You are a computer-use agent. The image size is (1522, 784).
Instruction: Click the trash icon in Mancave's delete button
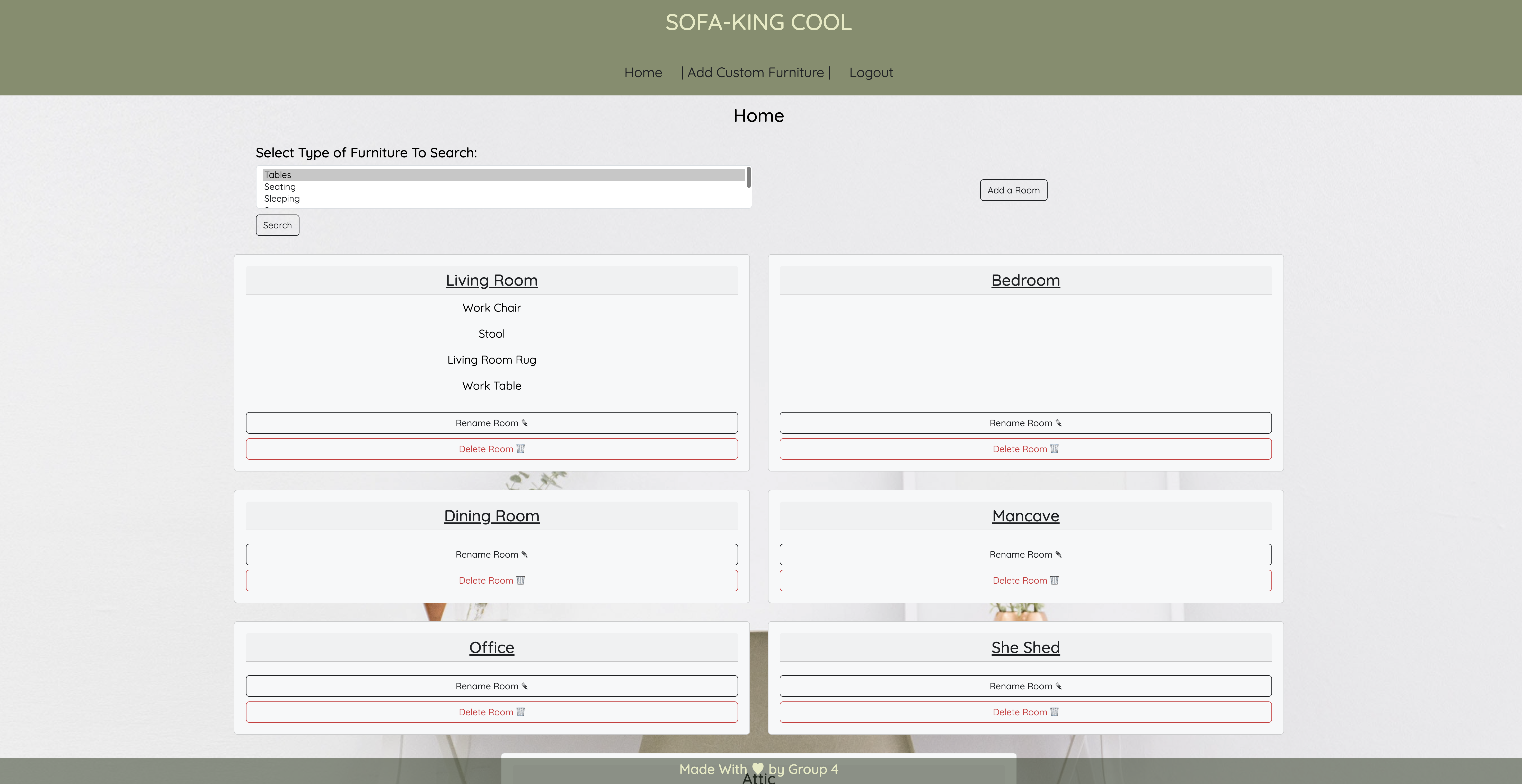click(x=1054, y=580)
